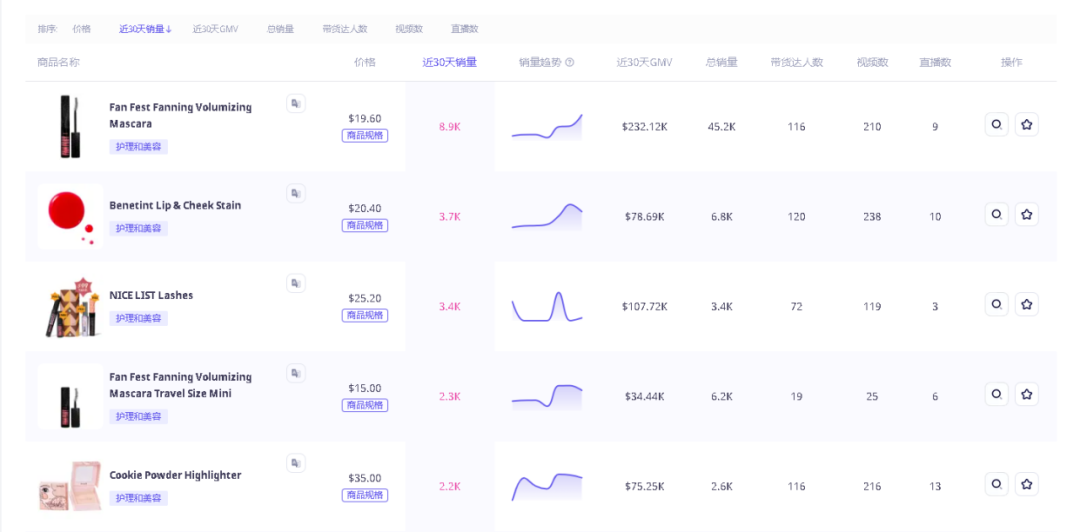The image size is (1080, 532).
Task: Click translate icon for Benetint Lip & Cheek Stain
Action: [x=295, y=193]
